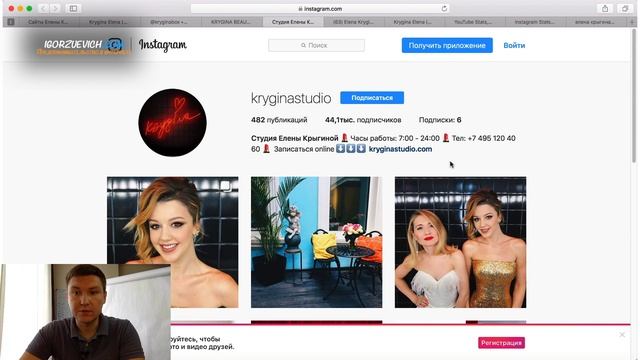Show all tabs overview
Viewport: 640px width, 360px height.
[x=624, y=8]
